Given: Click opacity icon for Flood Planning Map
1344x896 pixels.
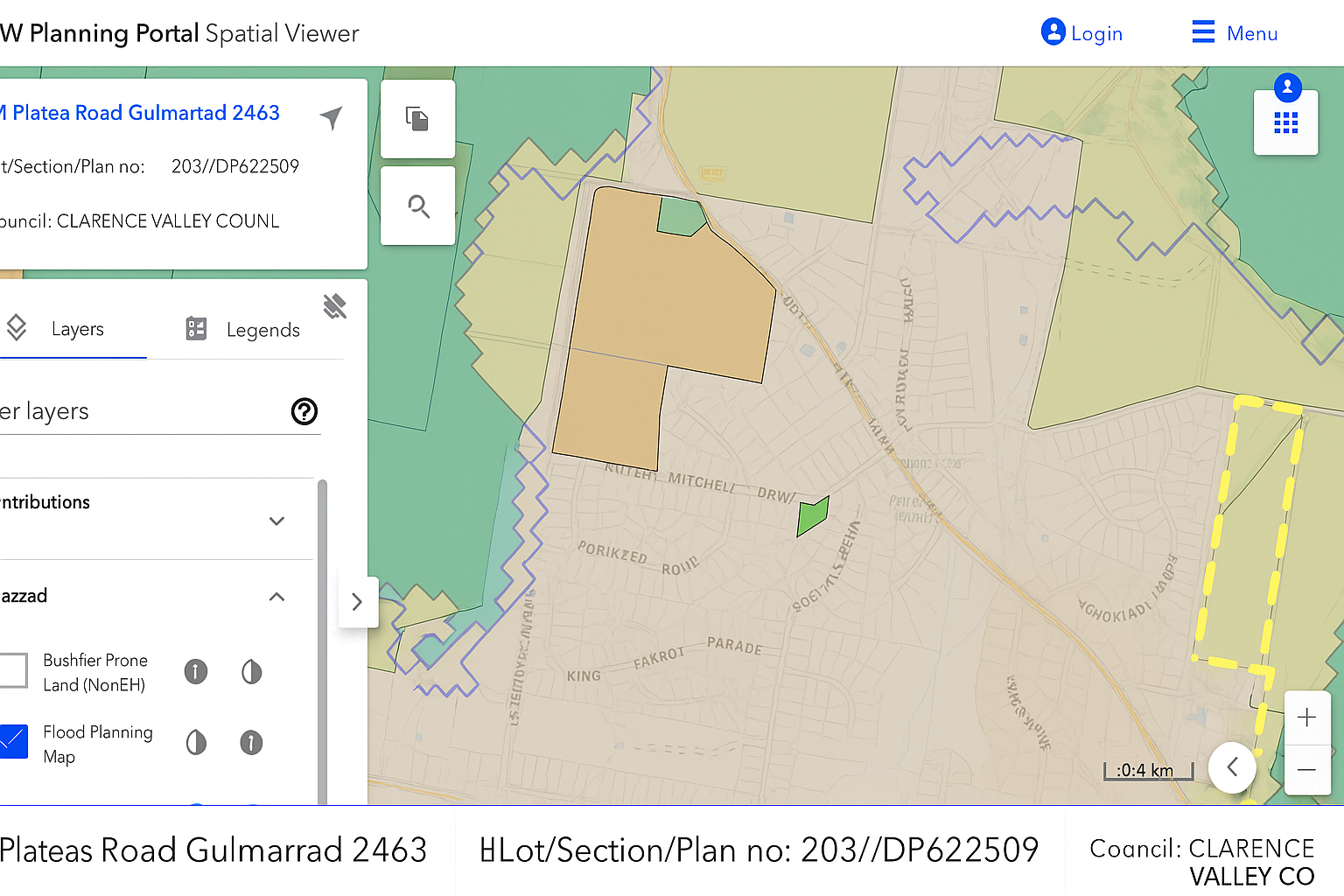Looking at the screenshot, I should point(196,743).
